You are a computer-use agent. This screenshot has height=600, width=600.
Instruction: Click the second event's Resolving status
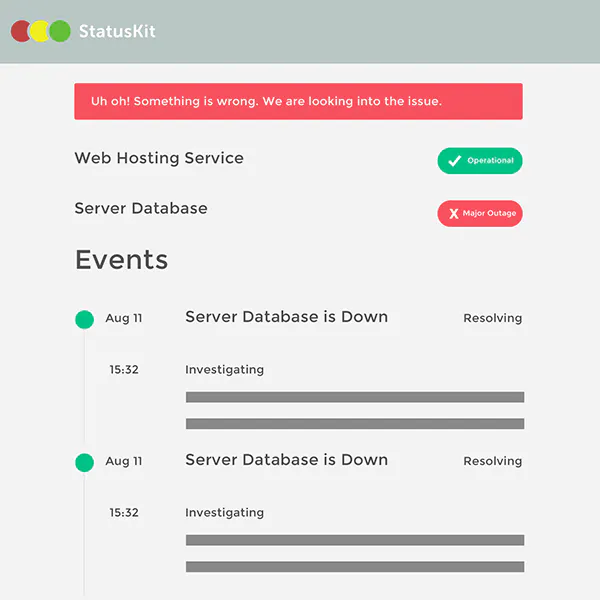tap(493, 461)
